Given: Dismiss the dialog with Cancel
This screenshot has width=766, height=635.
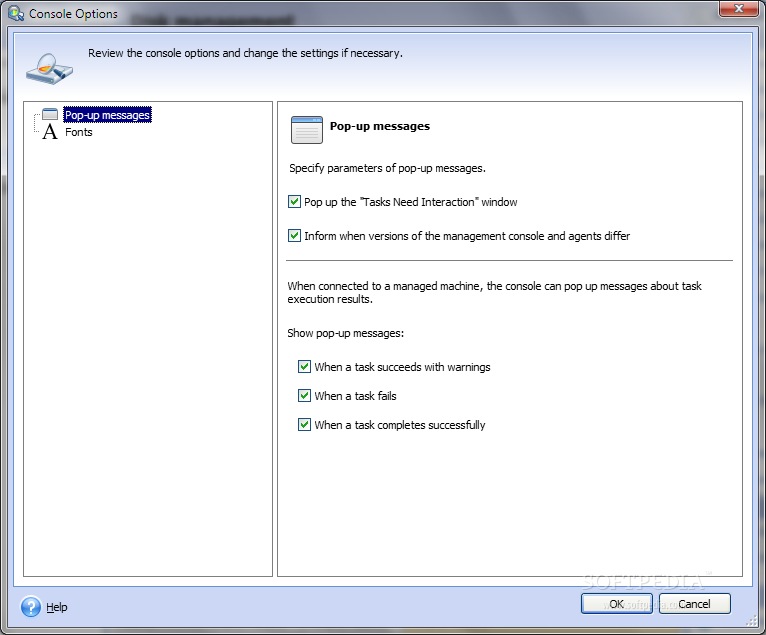Looking at the screenshot, I should (694, 604).
